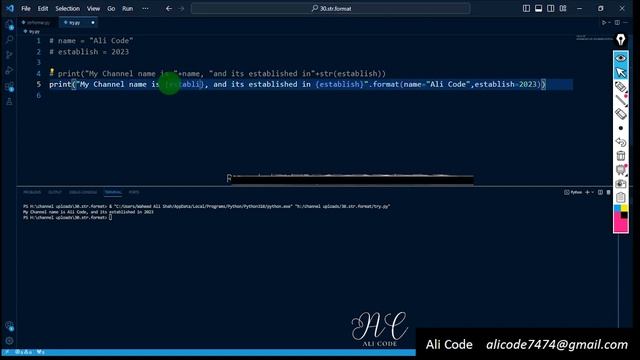Click the VS Code logo icon

coord(10,8)
